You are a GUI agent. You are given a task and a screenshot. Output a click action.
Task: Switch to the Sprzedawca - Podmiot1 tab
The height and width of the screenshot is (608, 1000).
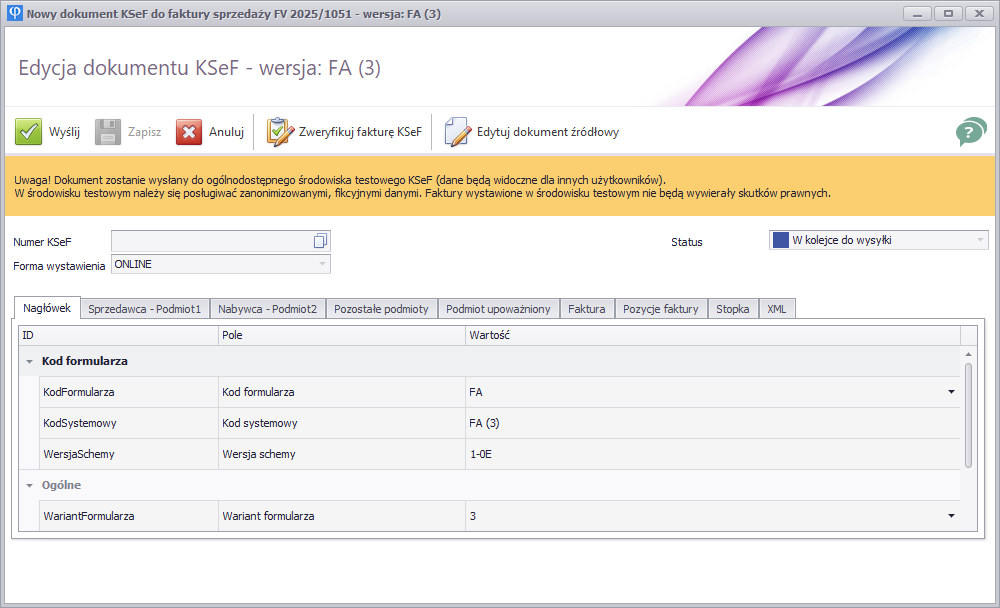point(144,309)
